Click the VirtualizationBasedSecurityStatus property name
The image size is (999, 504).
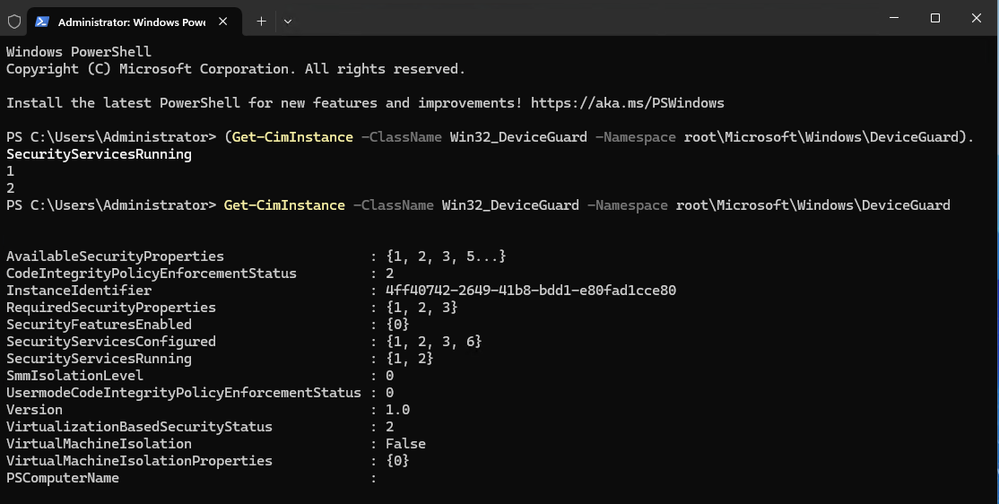coord(139,427)
